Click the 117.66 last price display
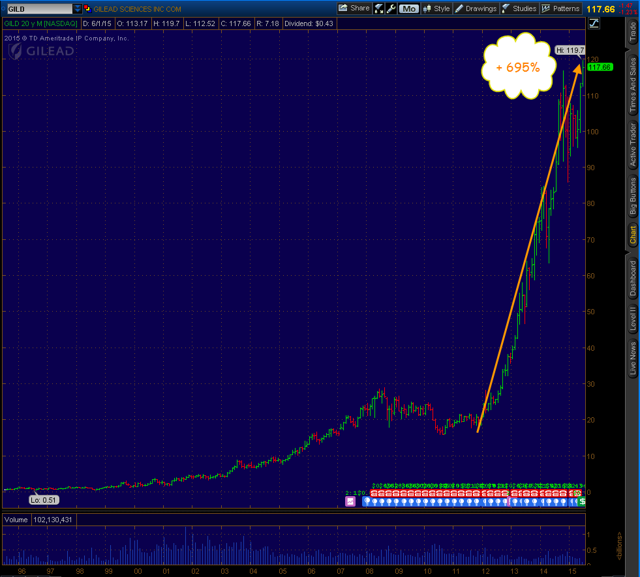Screen dimensions: 640x577 pos(600,9)
